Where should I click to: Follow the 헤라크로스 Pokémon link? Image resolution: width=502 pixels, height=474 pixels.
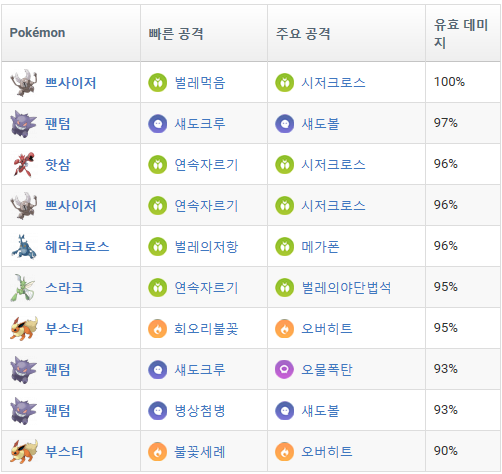click(x=77, y=247)
